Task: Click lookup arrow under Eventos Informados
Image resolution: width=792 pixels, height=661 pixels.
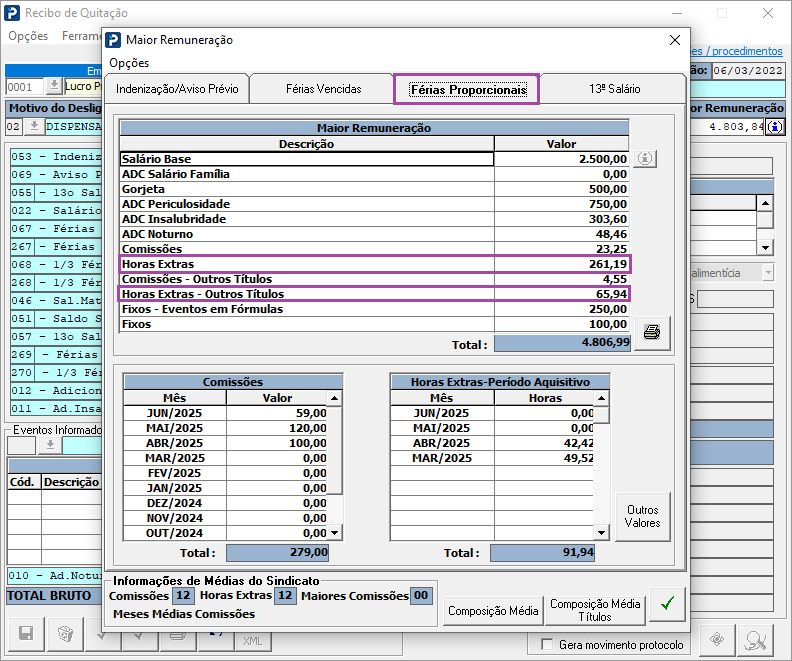Action: (x=50, y=445)
